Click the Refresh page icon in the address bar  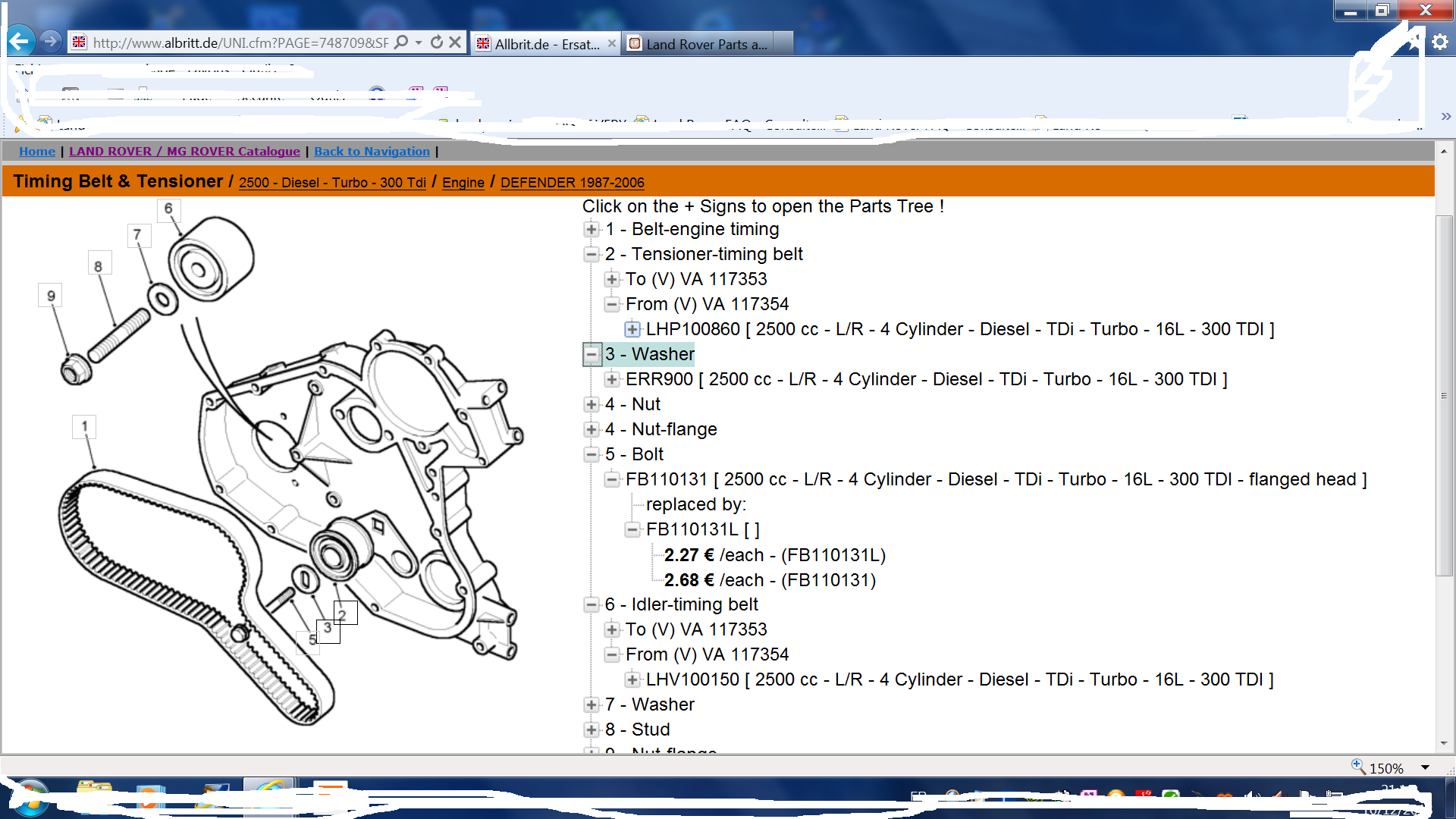click(436, 42)
